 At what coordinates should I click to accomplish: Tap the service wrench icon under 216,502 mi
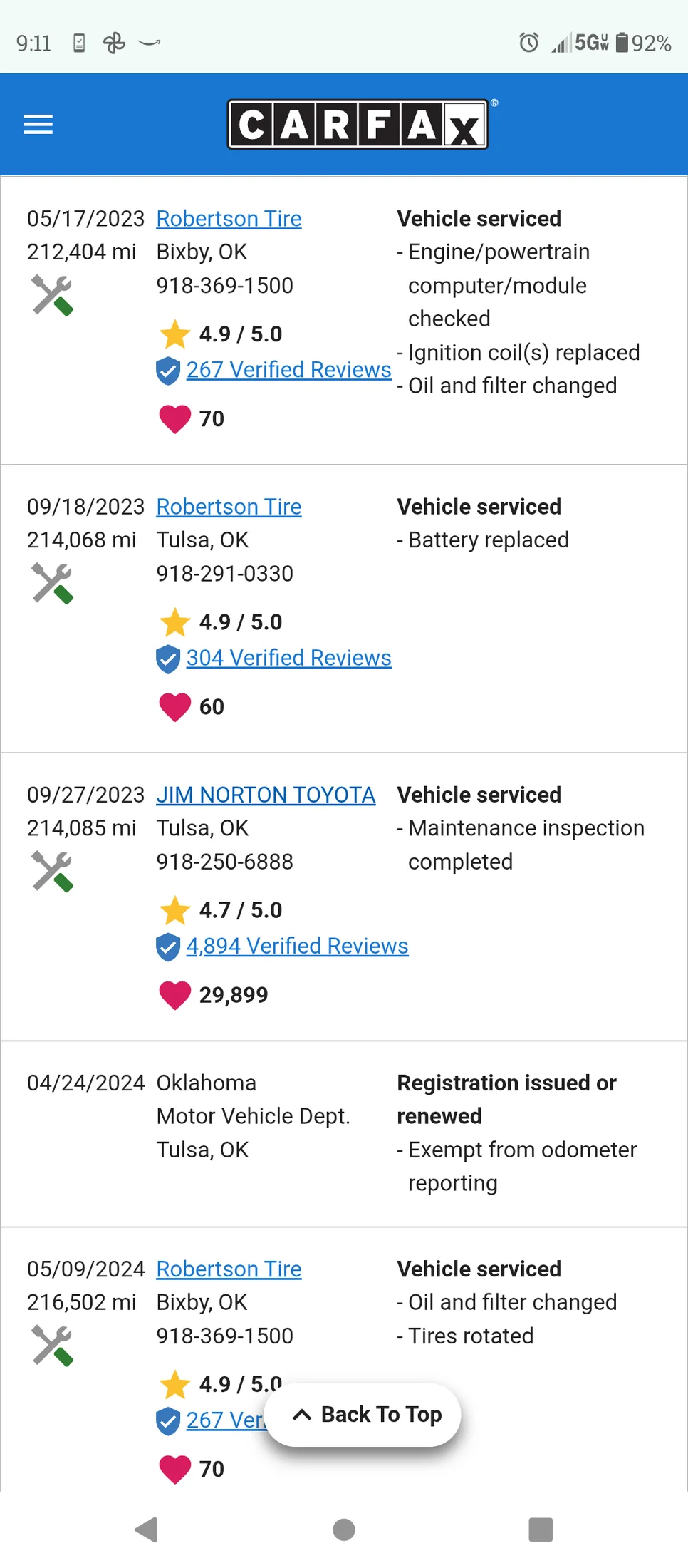coord(53,1346)
